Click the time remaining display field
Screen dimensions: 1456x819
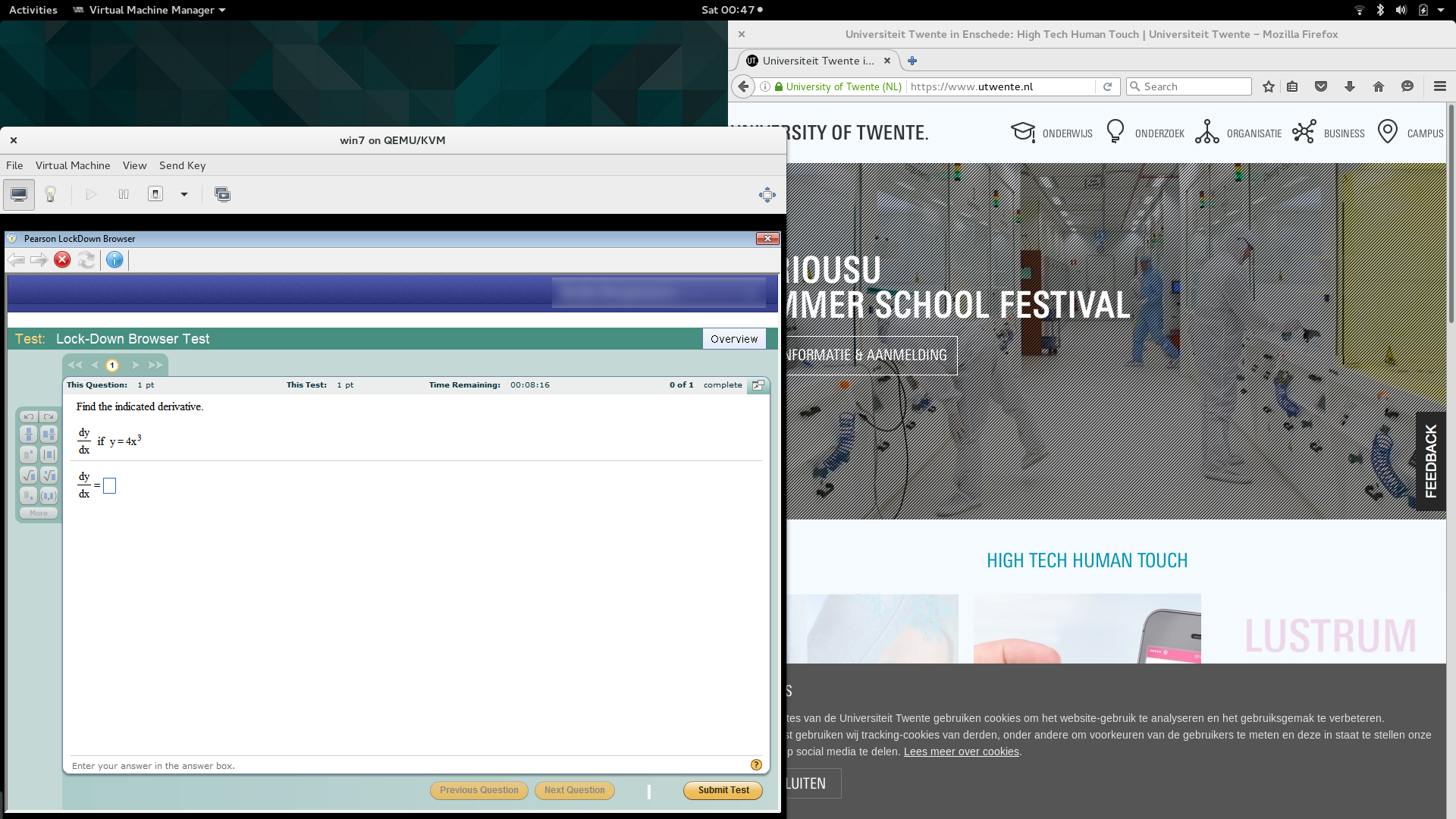click(x=531, y=385)
